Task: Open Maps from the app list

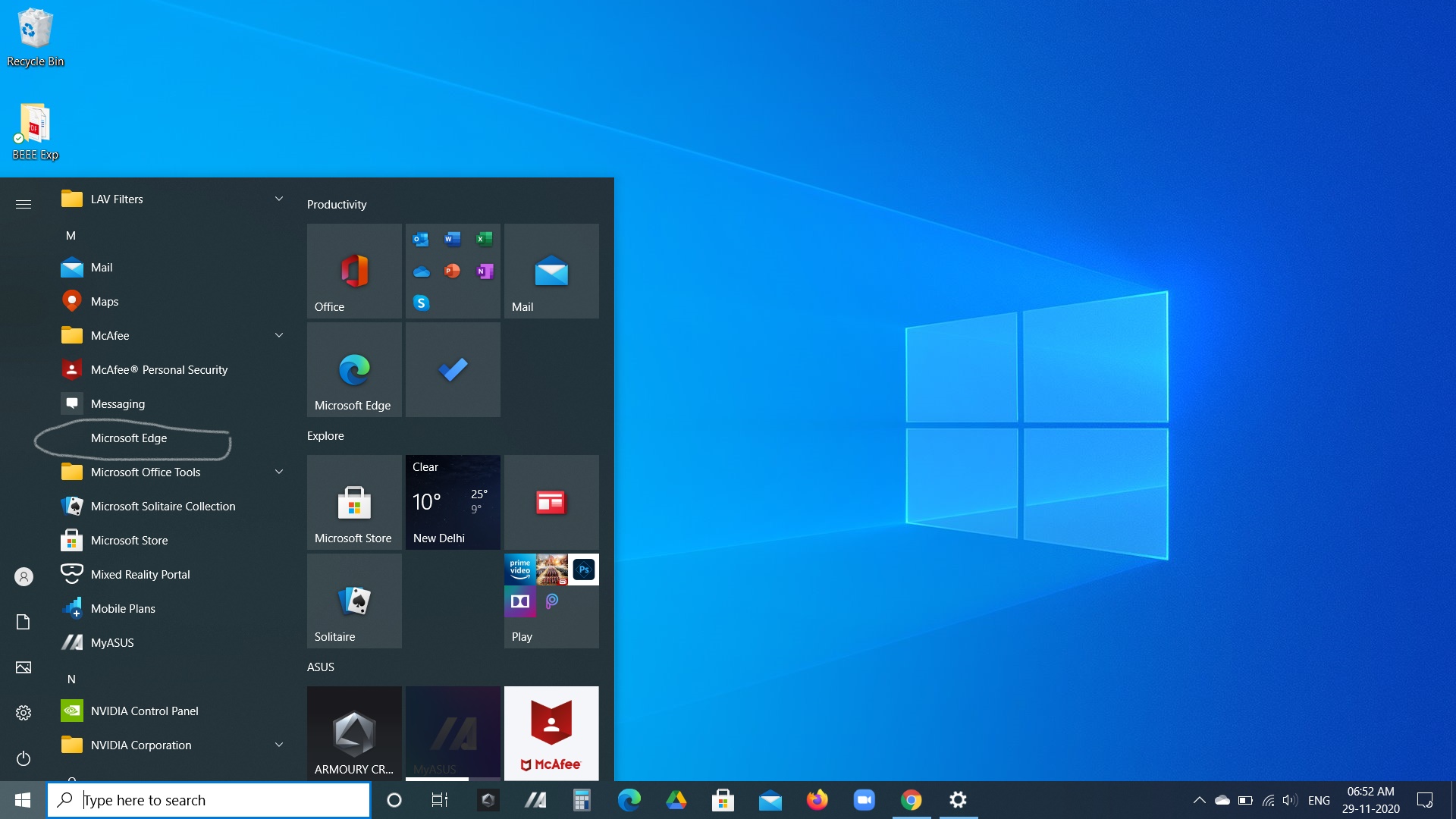Action: 173,301
